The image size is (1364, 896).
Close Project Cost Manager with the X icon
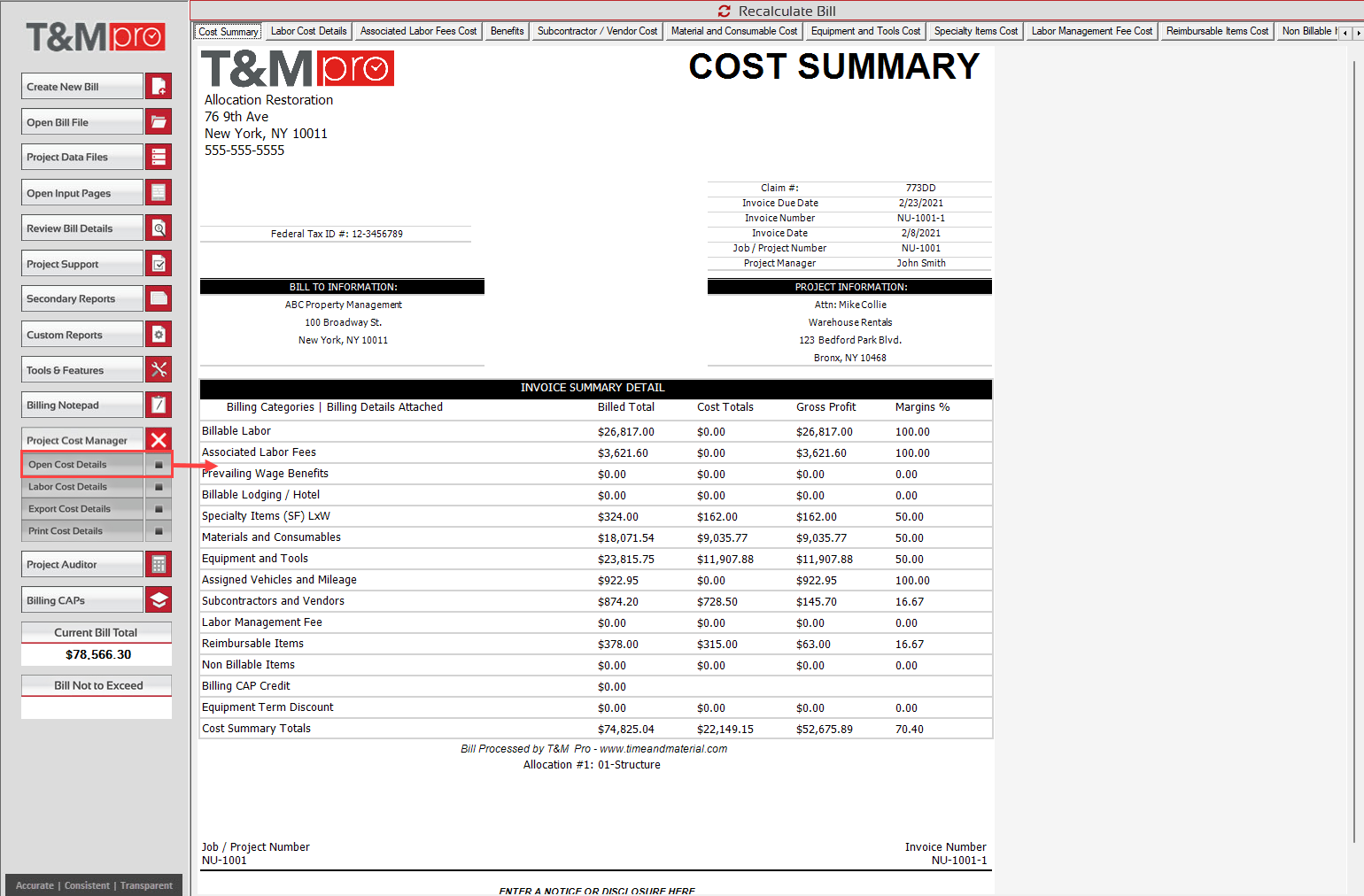coord(159,440)
